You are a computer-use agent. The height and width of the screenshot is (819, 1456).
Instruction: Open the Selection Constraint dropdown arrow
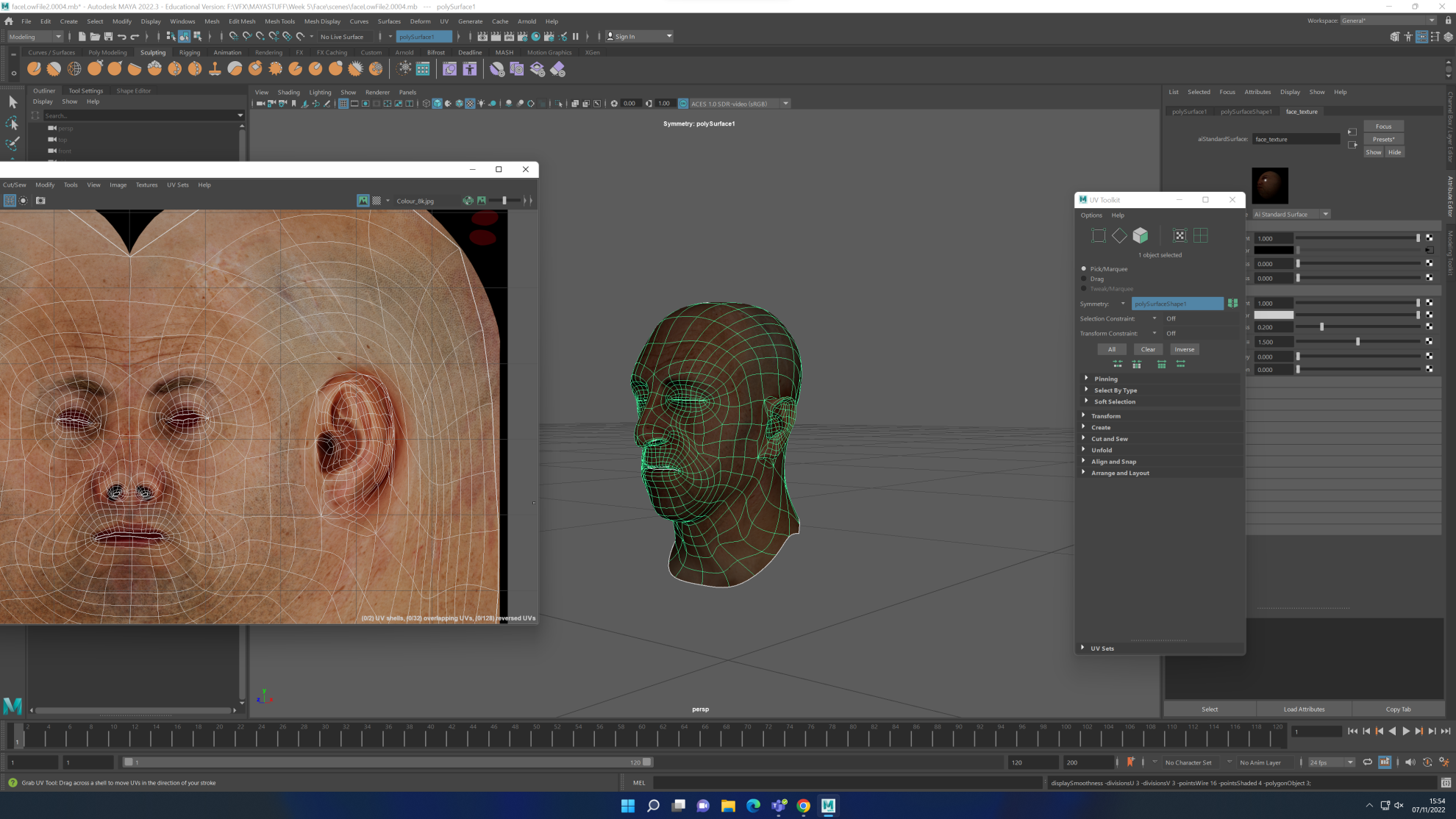click(x=1155, y=318)
